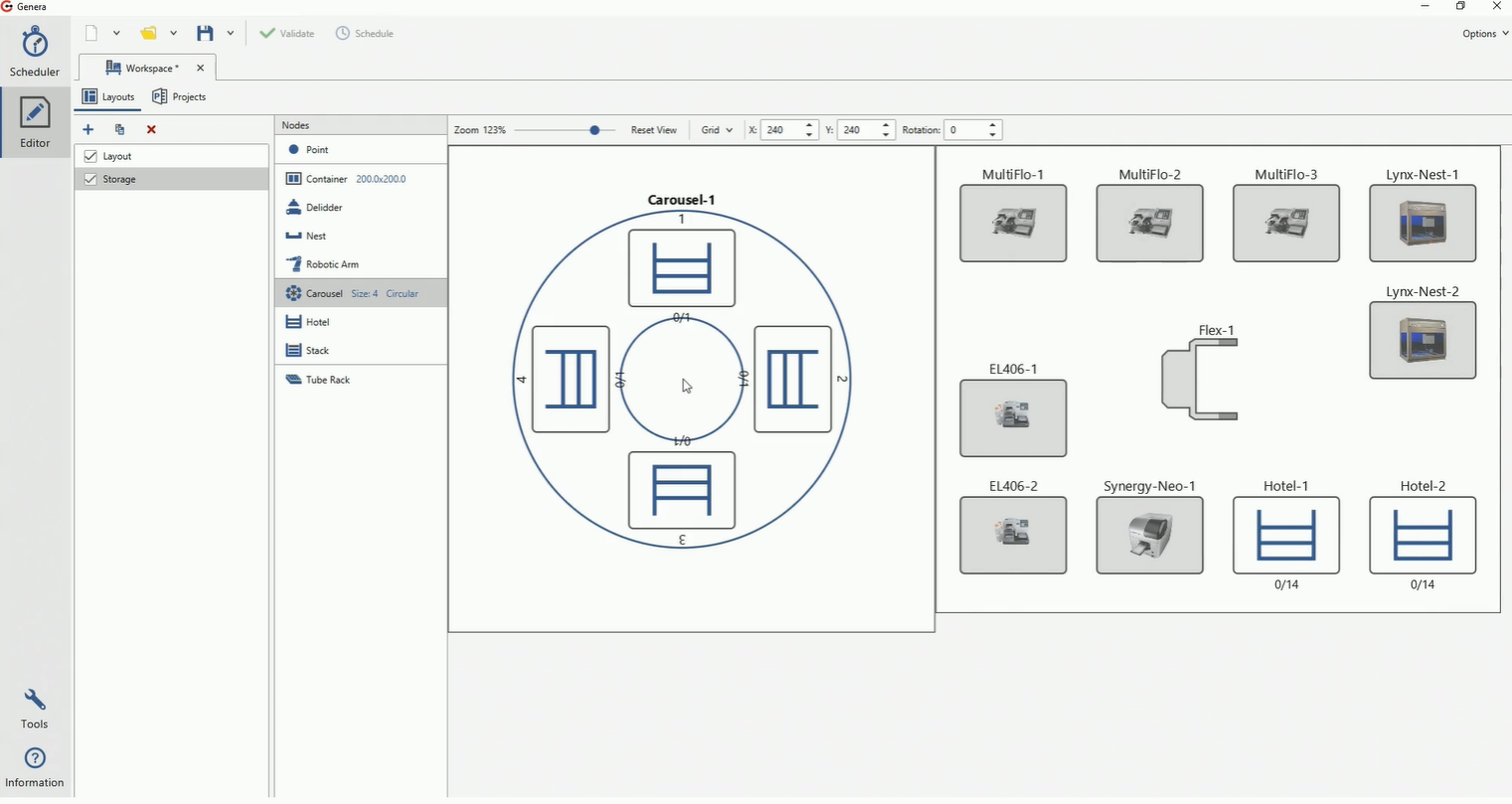Open the Grid dropdown
The height and width of the screenshot is (804, 1512).
click(x=716, y=129)
